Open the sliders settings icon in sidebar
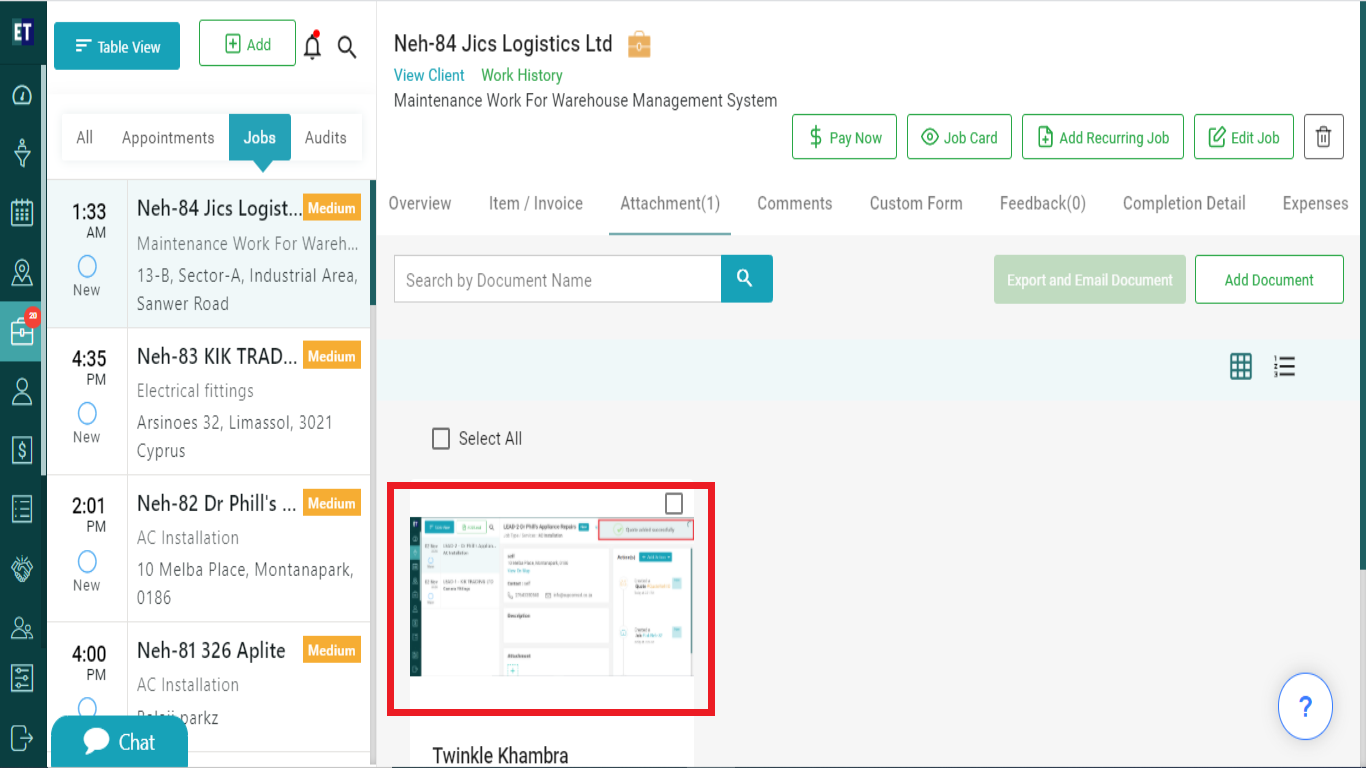The image size is (1366, 768). (x=22, y=678)
